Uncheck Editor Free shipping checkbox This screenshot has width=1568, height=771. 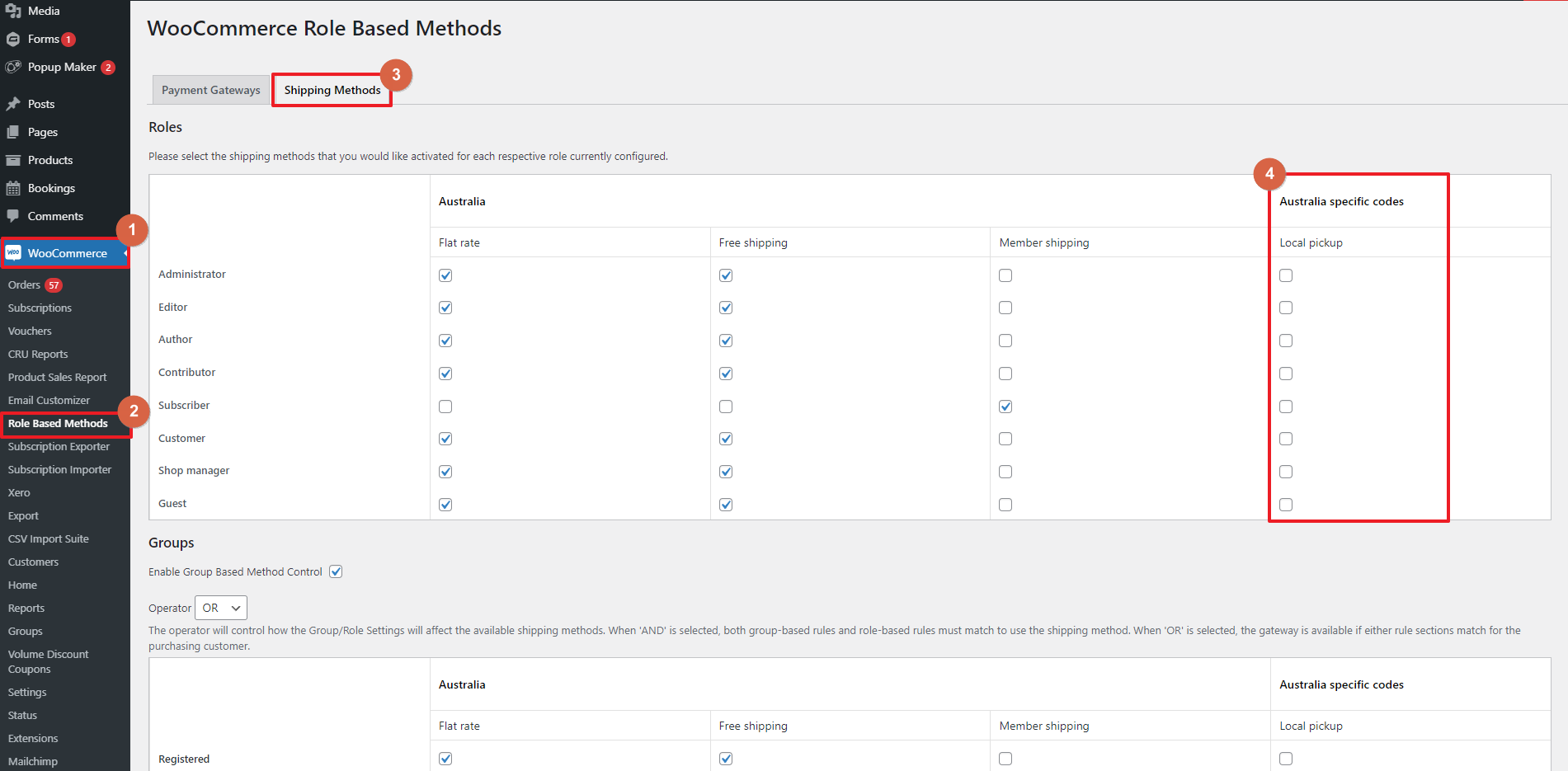click(x=726, y=308)
